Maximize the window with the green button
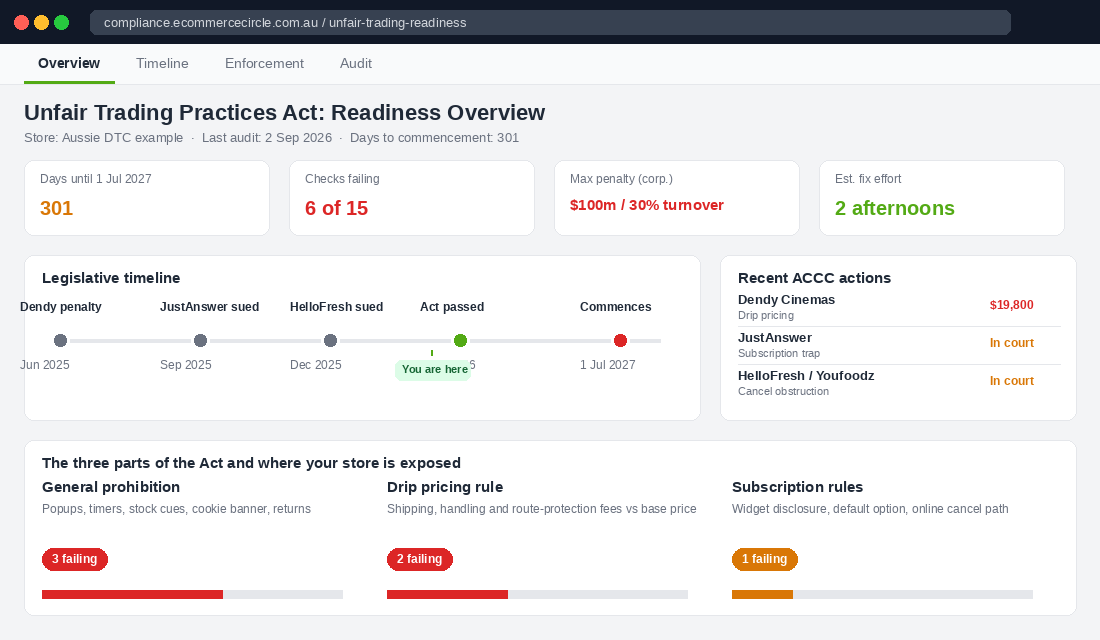 (x=62, y=22)
